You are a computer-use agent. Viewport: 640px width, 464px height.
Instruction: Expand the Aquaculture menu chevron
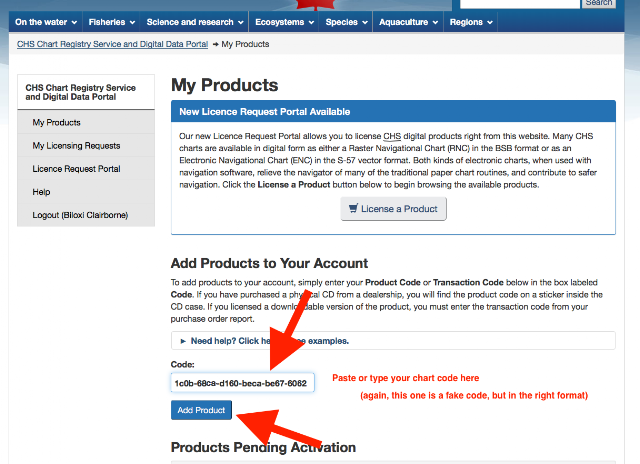click(435, 22)
